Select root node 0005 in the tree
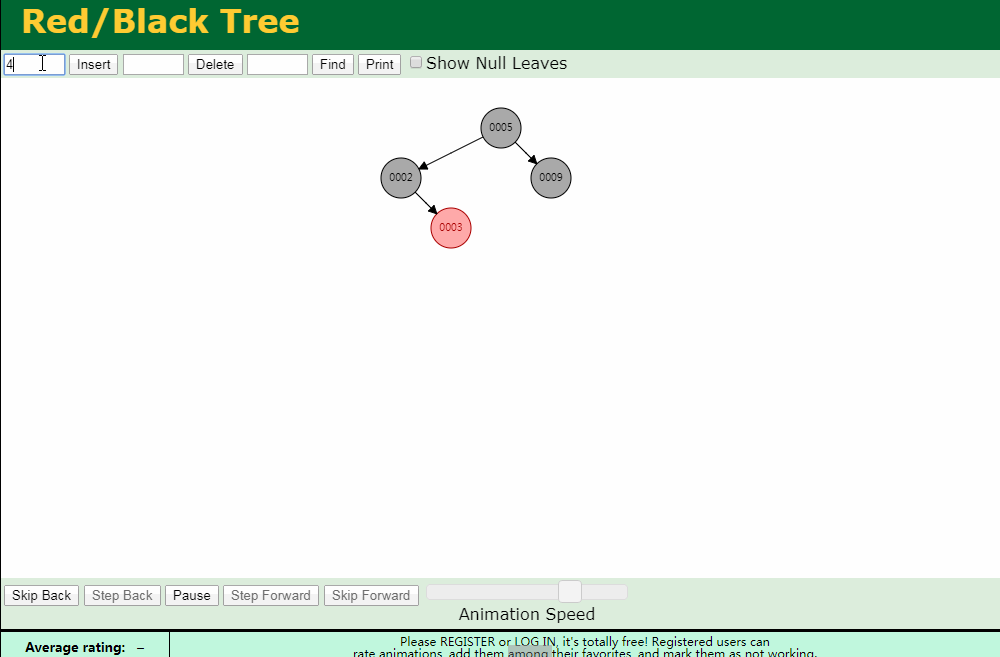Image resolution: width=1000 pixels, height=657 pixels. (501, 127)
